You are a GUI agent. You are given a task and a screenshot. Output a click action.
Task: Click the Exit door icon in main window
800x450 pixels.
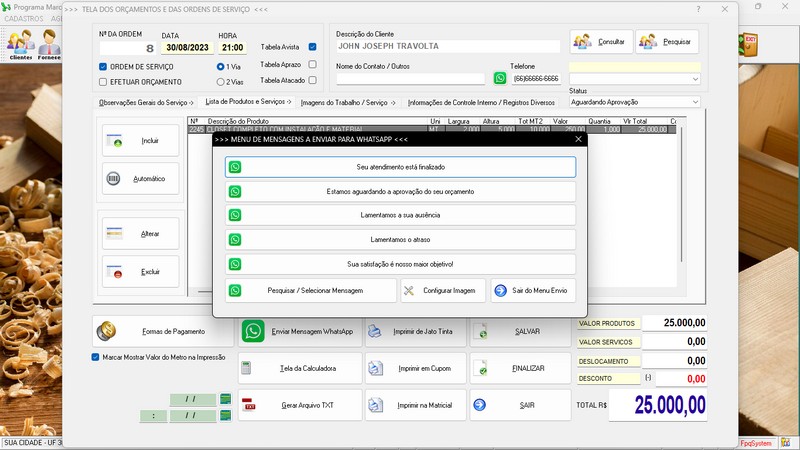748,44
